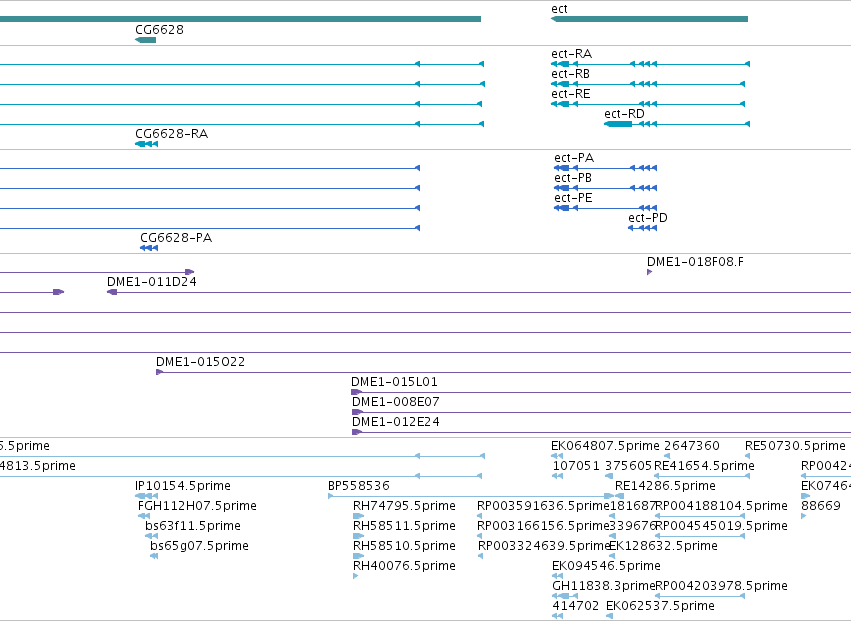
Task: Click the ect-PA protein feature
Action: pos(605,168)
